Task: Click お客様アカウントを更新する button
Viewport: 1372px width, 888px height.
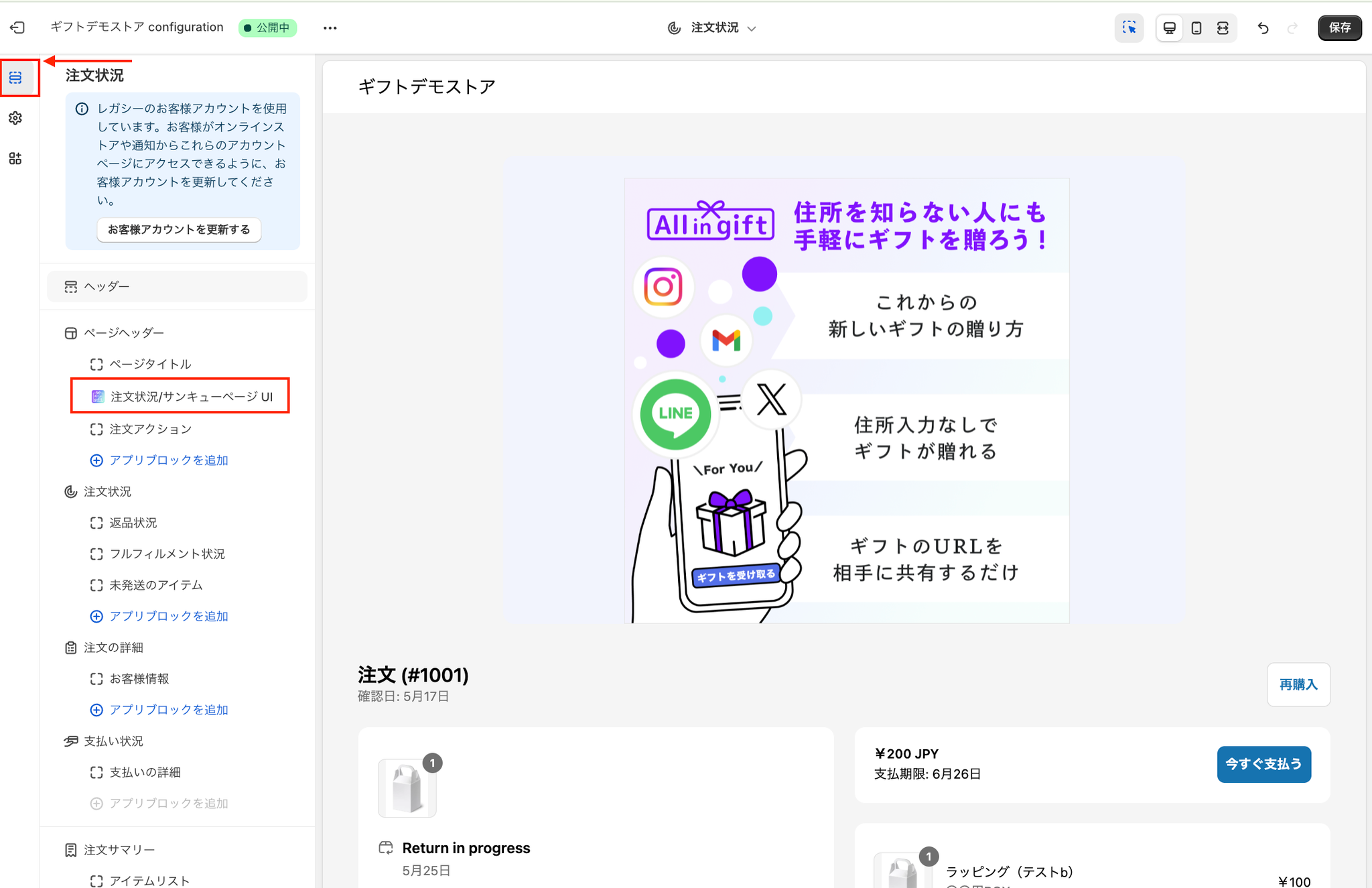Action: (x=178, y=229)
